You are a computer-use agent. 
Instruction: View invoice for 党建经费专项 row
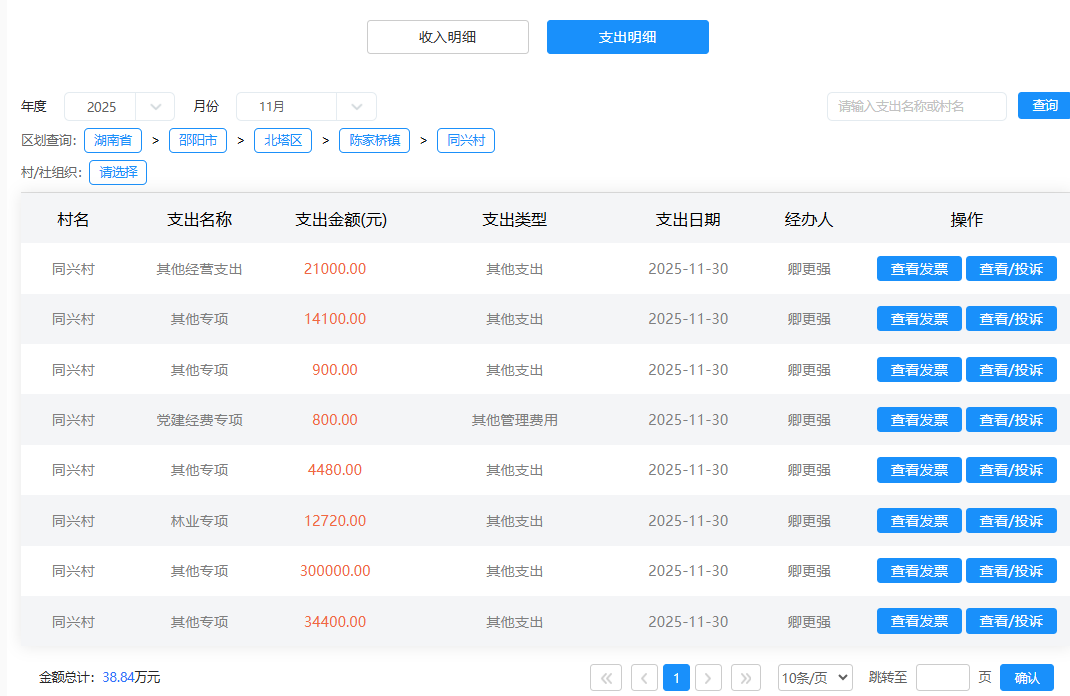(x=919, y=420)
